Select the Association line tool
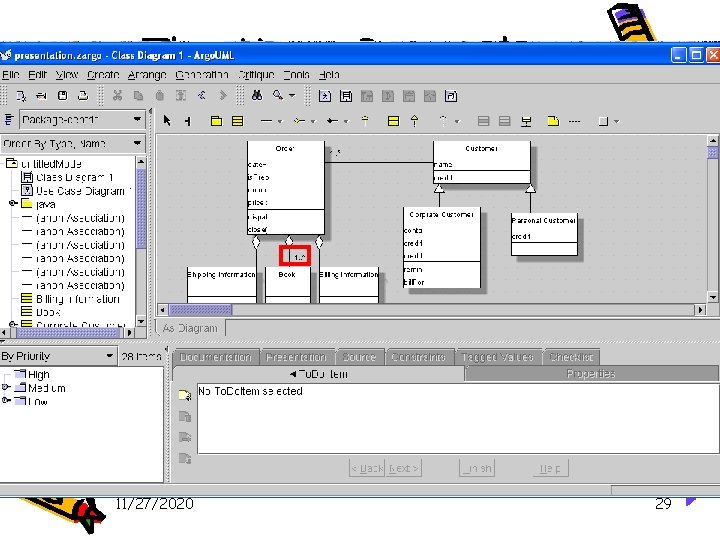The width and height of the screenshot is (720, 540). point(266,121)
